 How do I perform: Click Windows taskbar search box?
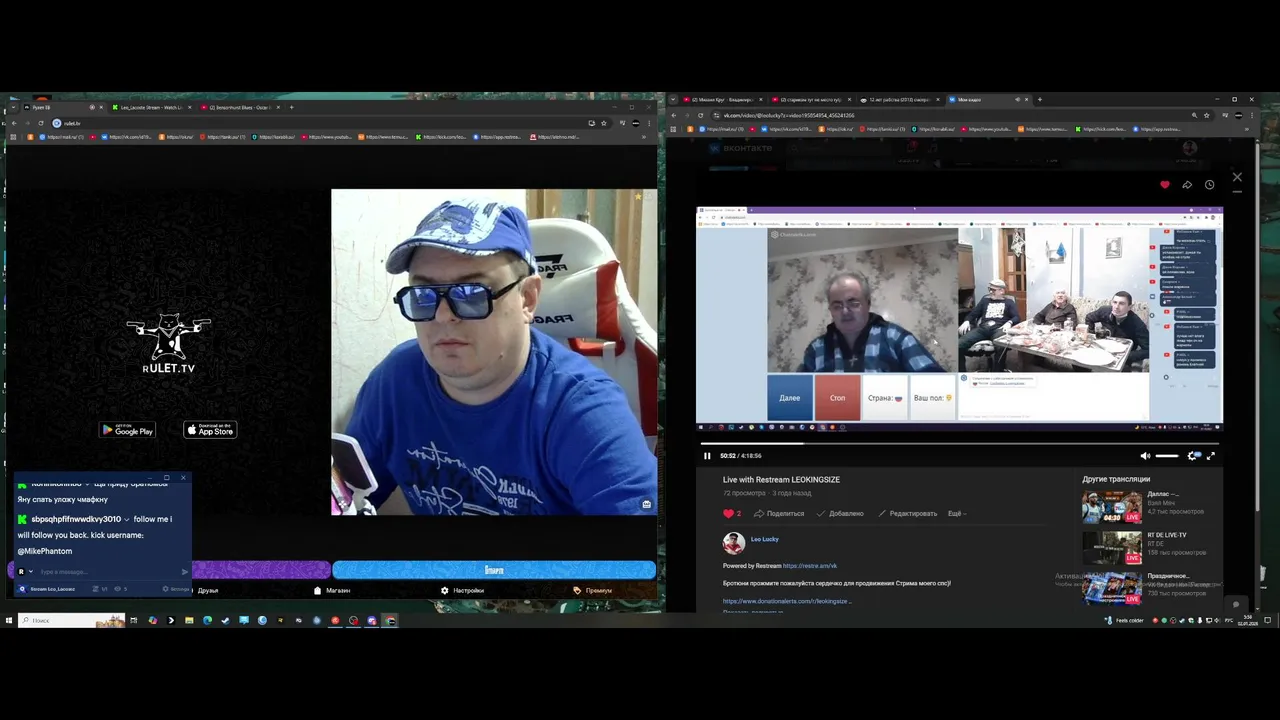(x=72, y=620)
